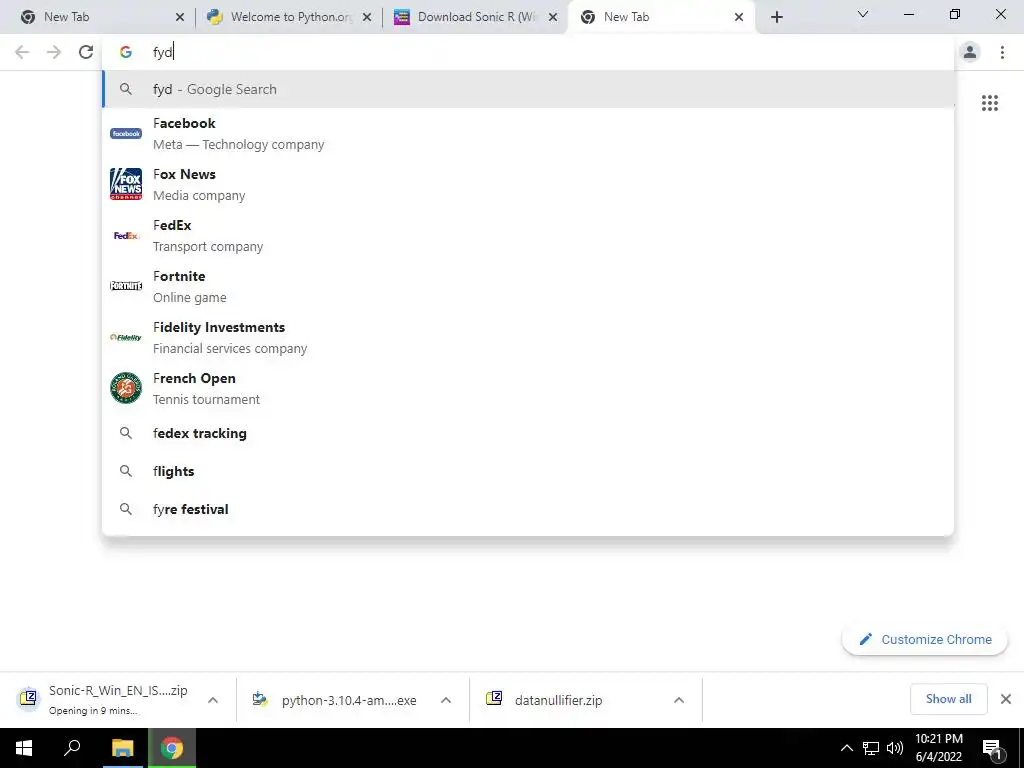
Task: Click magnifier icon beside fyd Google Search
Action: 126,89
